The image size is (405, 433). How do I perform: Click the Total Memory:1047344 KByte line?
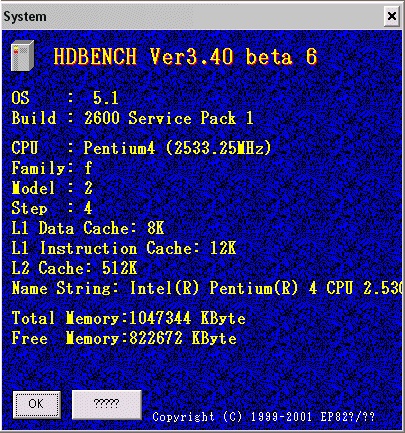click(x=128, y=318)
